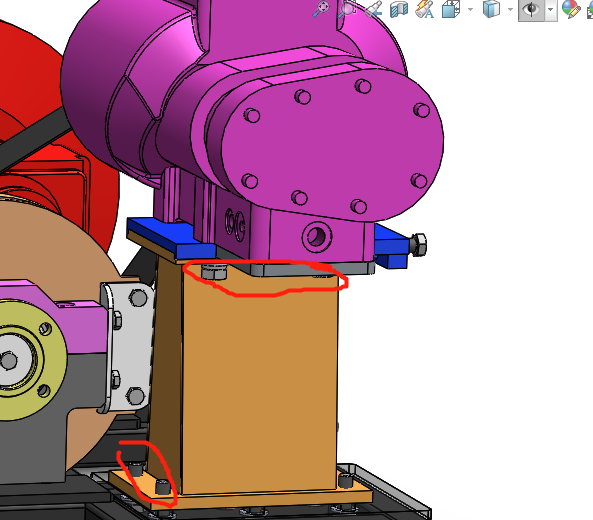Viewport: 593px width, 520px height.
Task: Open the View Orientation cube
Action: (451, 9)
